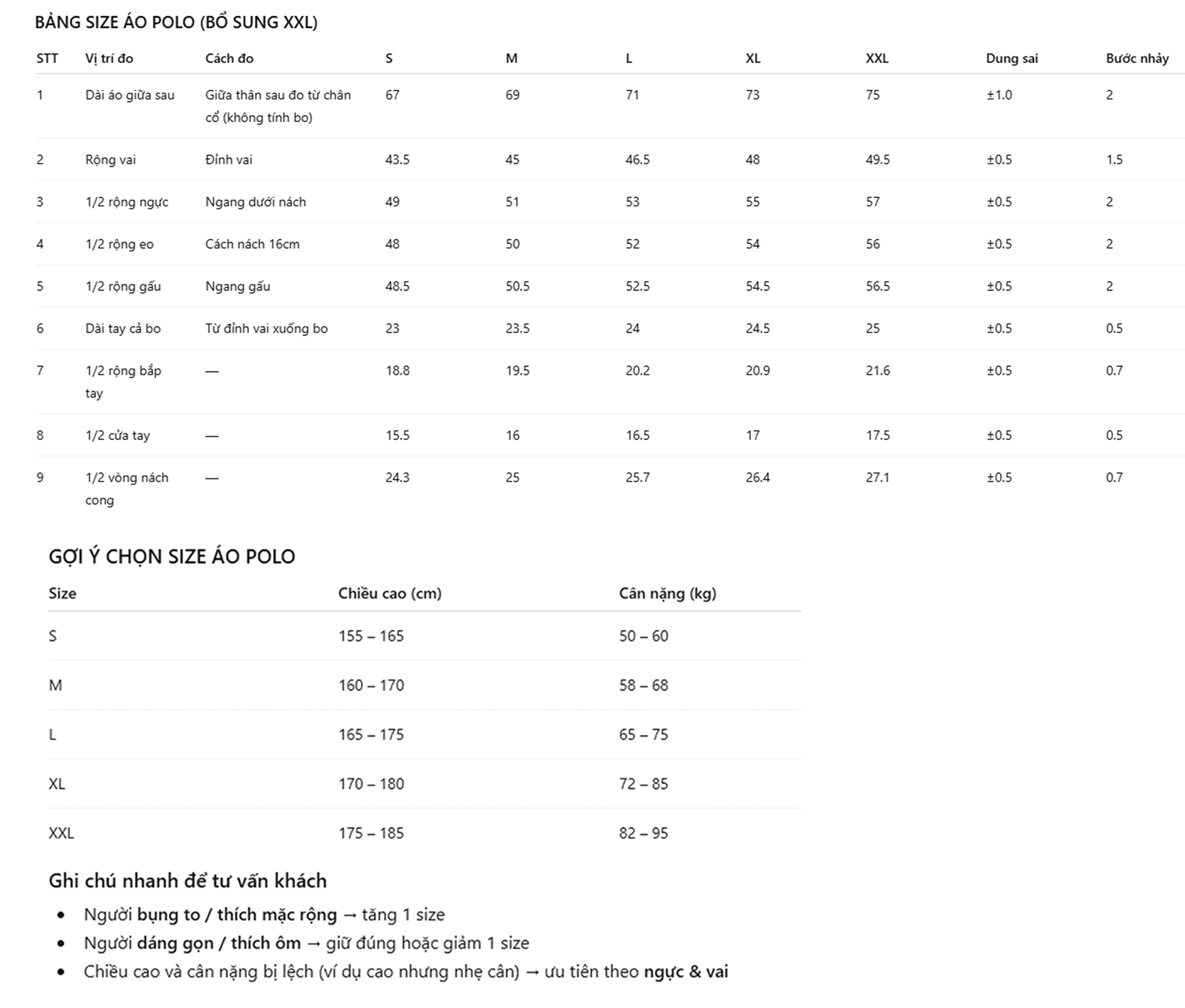Click the 'Từ đỉnh vai xuống bo' cell

click(266, 329)
